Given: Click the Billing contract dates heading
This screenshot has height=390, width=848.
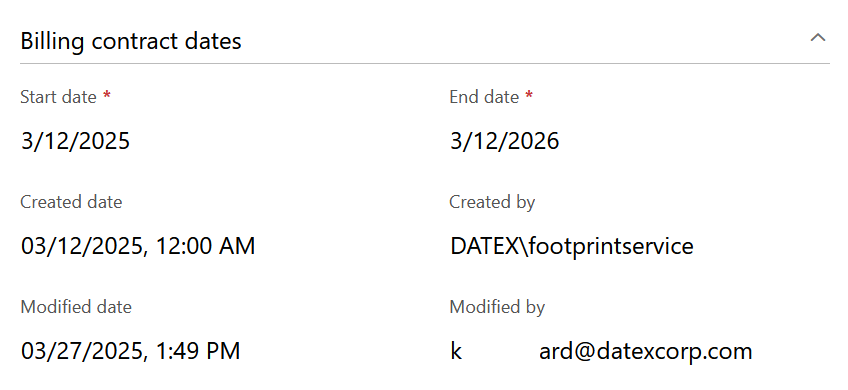Looking at the screenshot, I should (x=131, y=42).
